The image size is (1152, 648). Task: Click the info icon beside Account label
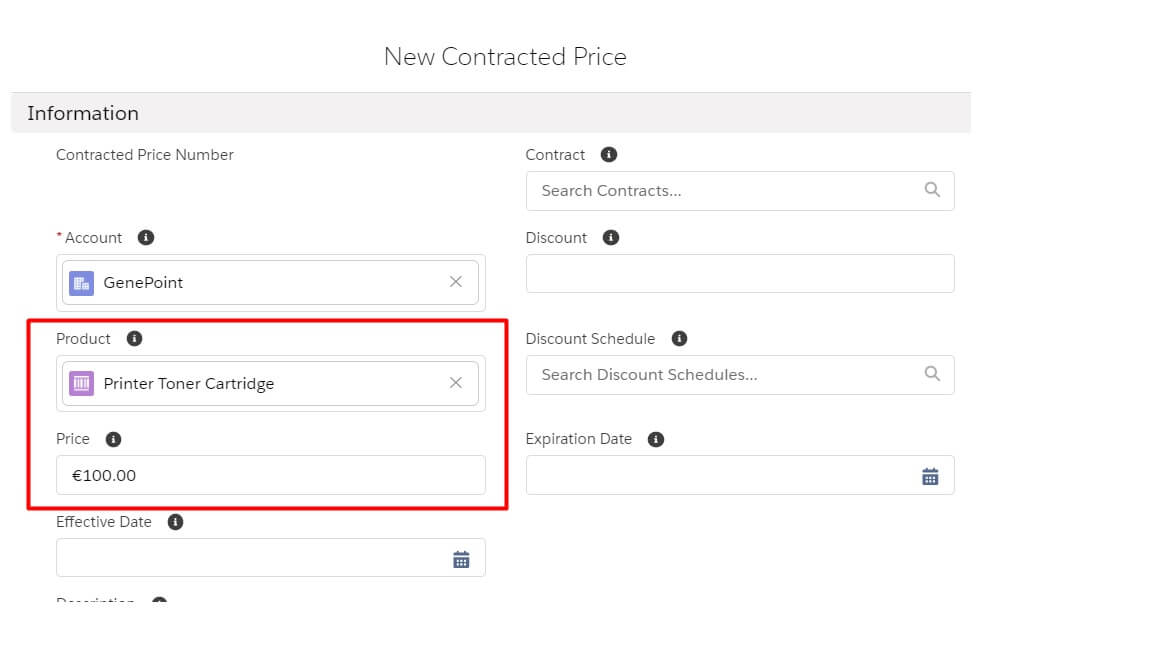pos(146,238)
